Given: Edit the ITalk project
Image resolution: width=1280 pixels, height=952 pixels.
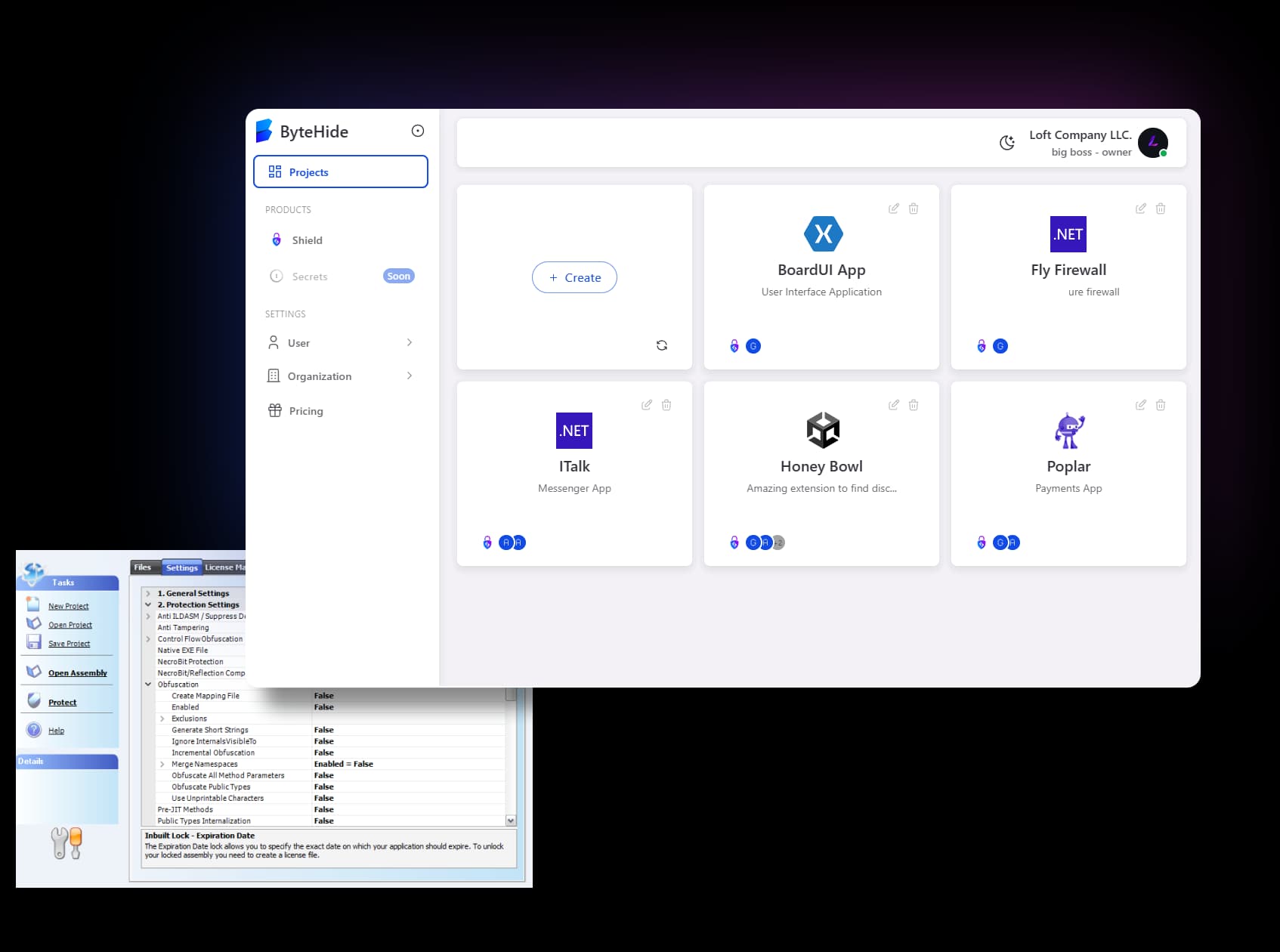Looking at the screenshot, I should tap(647, 405).
